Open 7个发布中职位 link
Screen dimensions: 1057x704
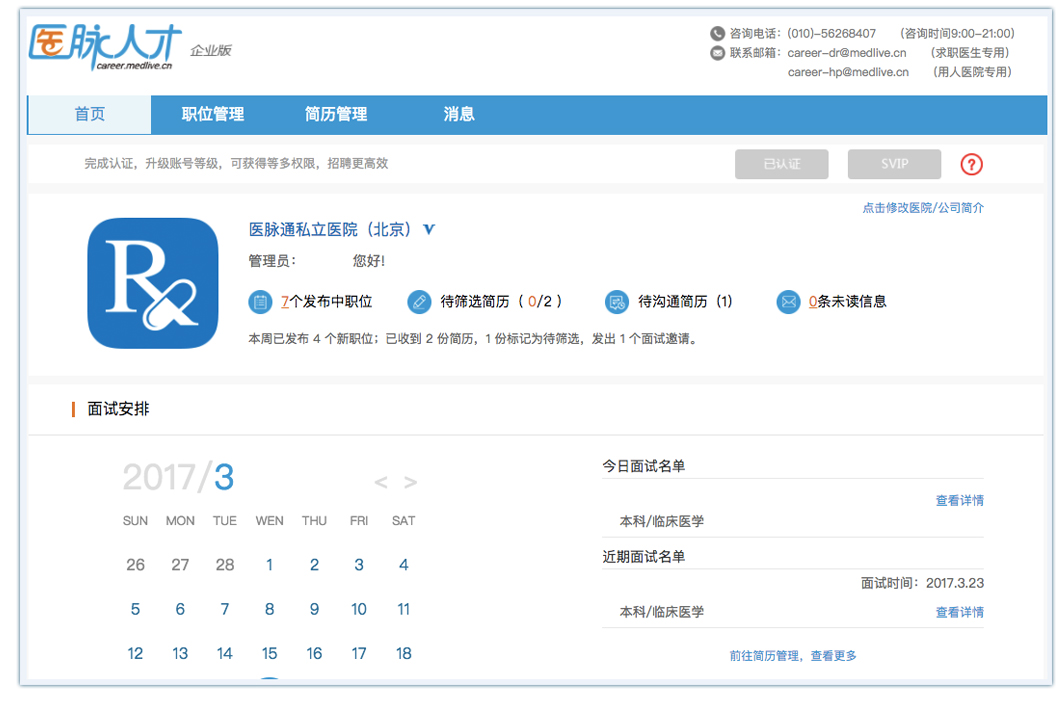pos(327,301)
